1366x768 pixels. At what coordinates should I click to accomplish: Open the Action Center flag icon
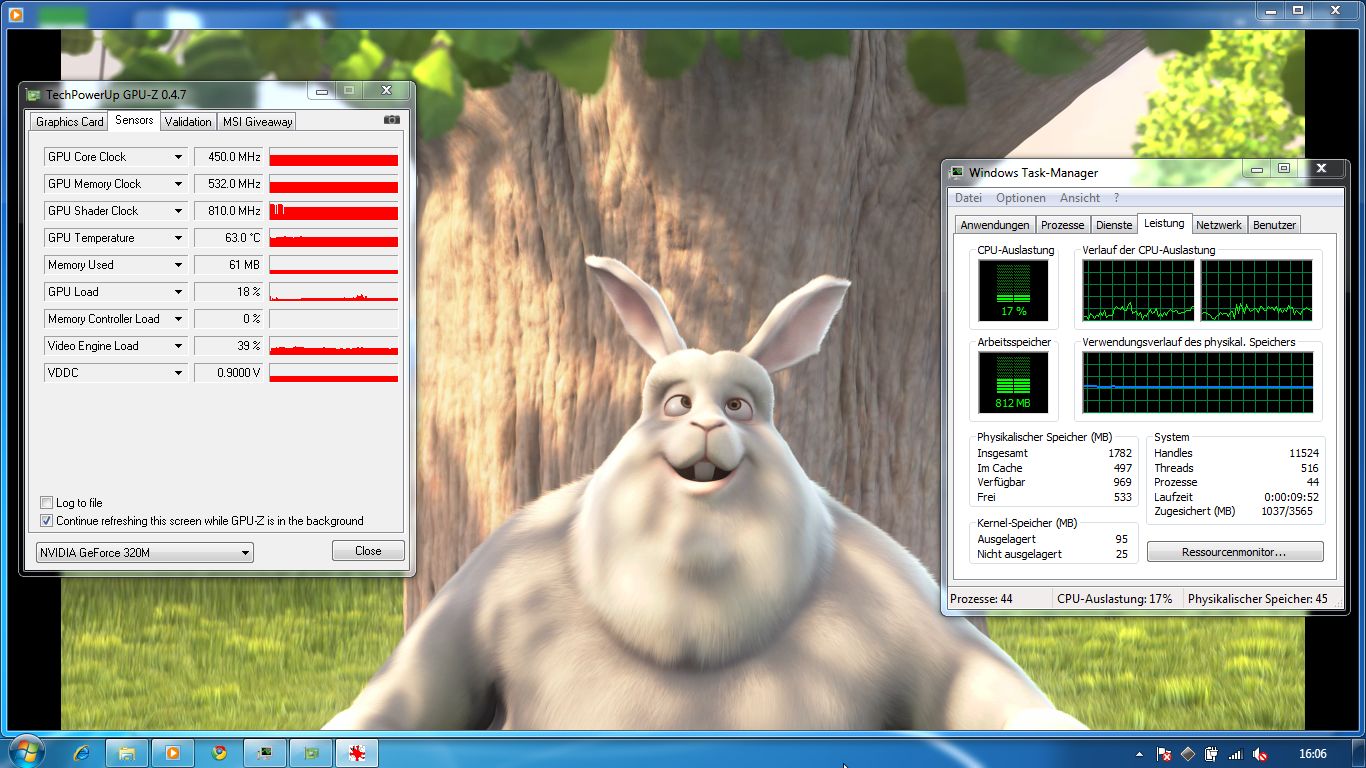1164,754
